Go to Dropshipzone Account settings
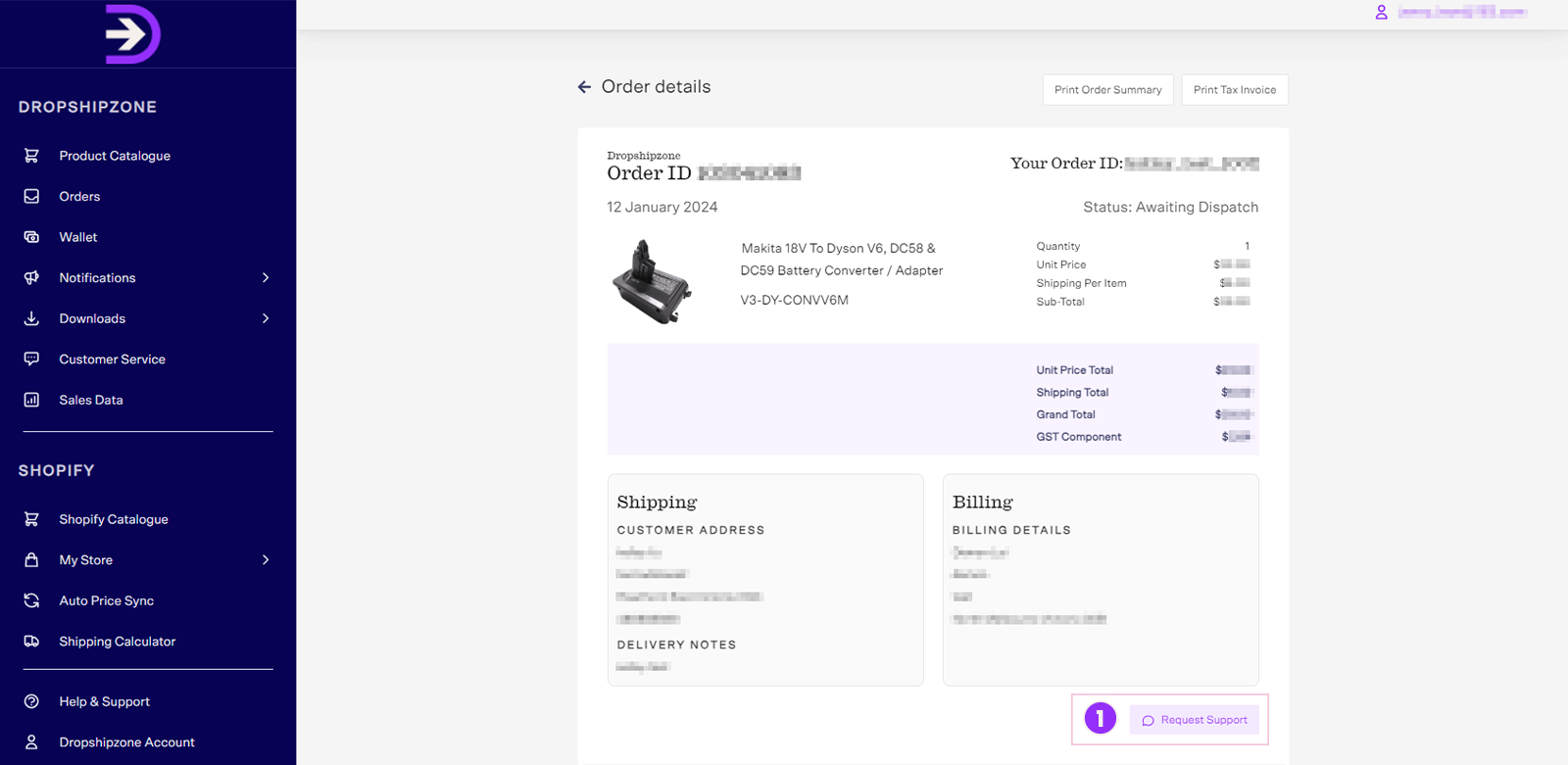 [126, 742]
